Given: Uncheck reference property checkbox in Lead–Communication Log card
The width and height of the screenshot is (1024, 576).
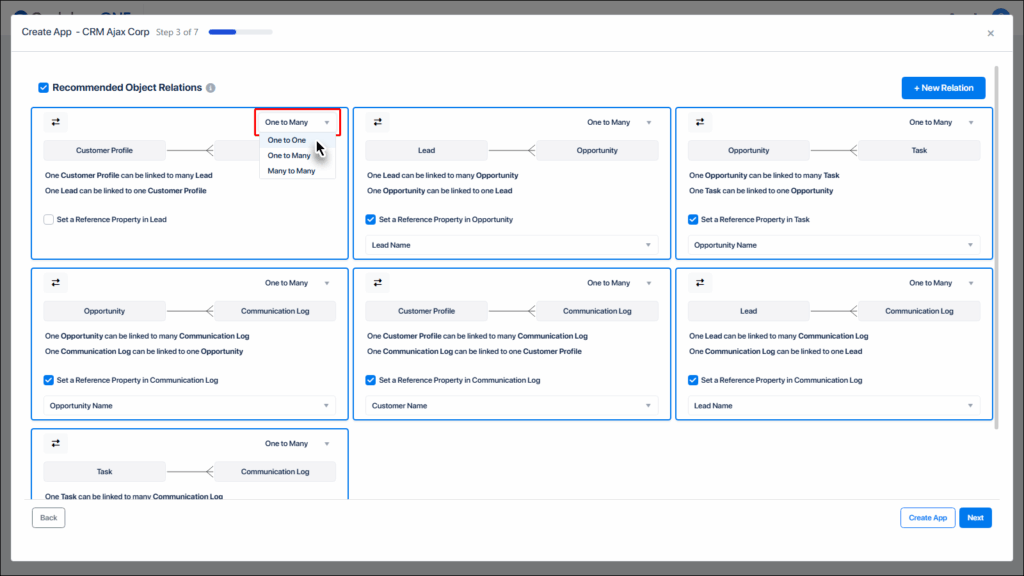Looking at the screenshot, I should pyautogui.click(x=693, y=380).
